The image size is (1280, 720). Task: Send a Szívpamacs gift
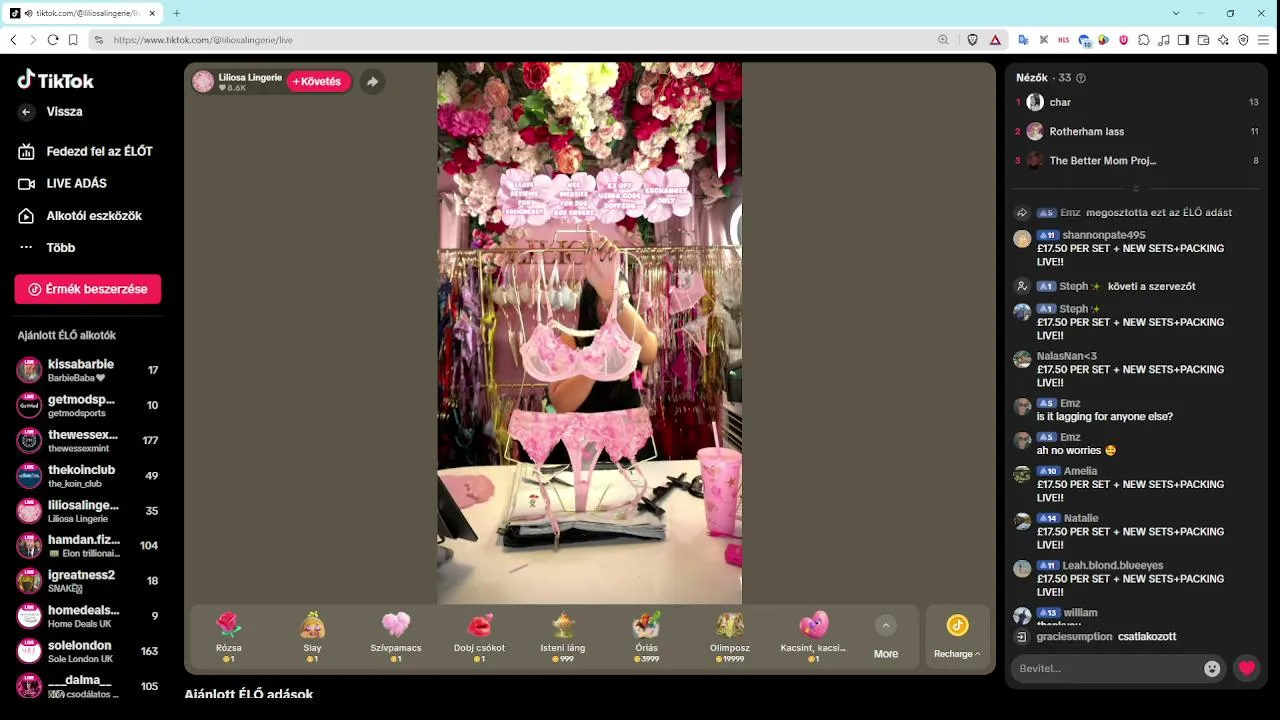point(396,638)
